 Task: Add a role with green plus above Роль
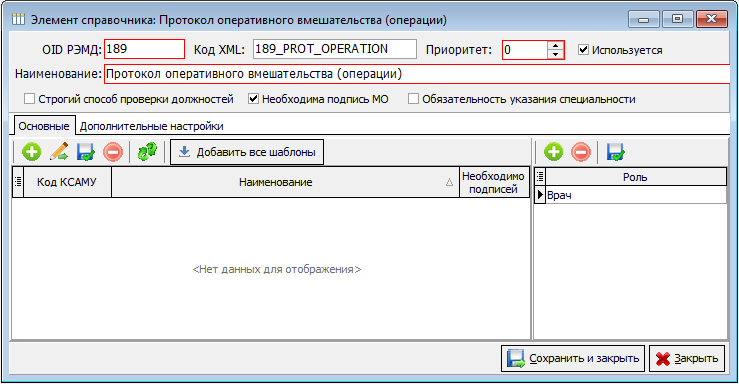tap(553, 152)
